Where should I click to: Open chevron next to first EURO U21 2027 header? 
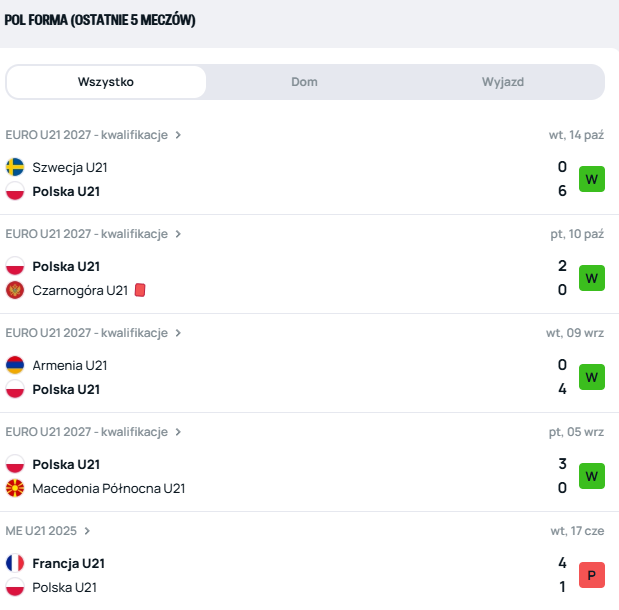coord(178,135)
